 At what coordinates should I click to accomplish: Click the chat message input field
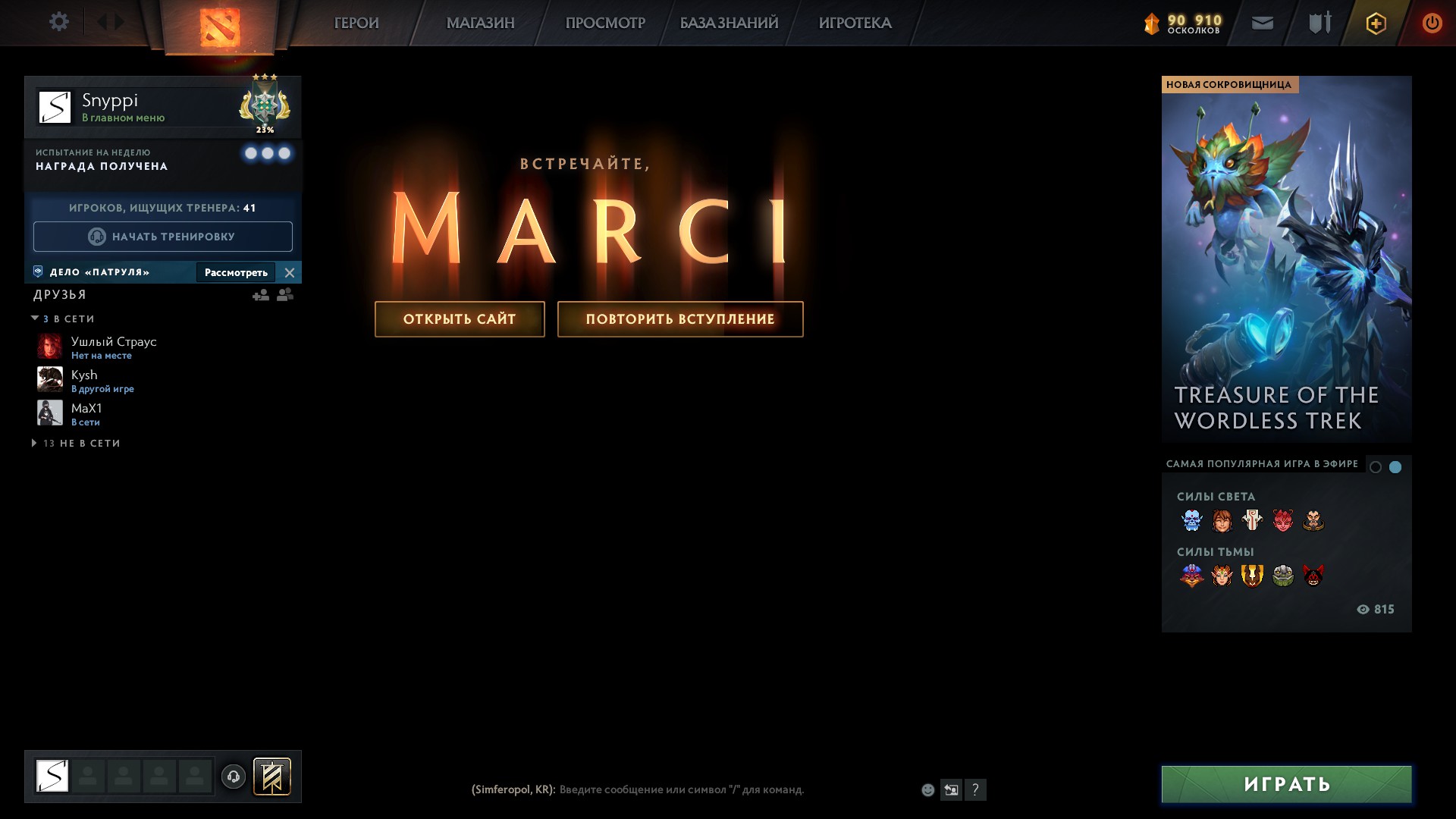[681, 789]
